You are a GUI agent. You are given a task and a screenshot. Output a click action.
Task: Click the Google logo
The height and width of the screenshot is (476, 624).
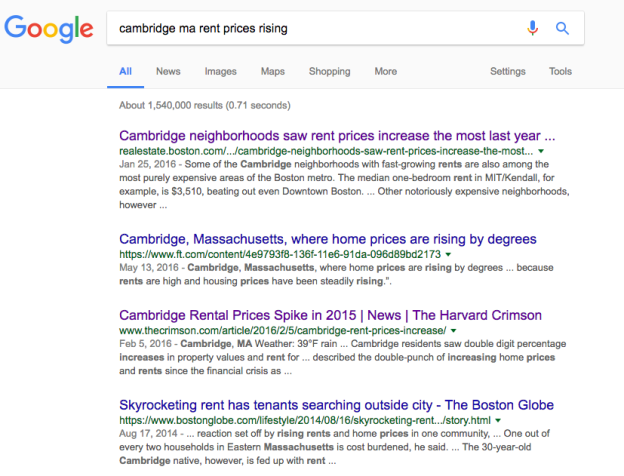(x=49, y=29)
